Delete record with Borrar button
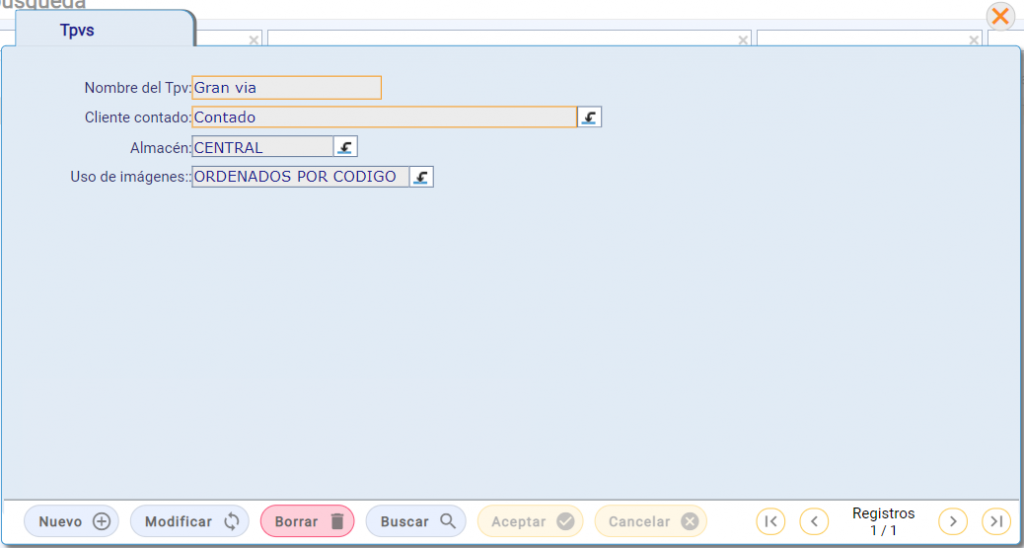The image size is (1024, 548). pos(308,521)
